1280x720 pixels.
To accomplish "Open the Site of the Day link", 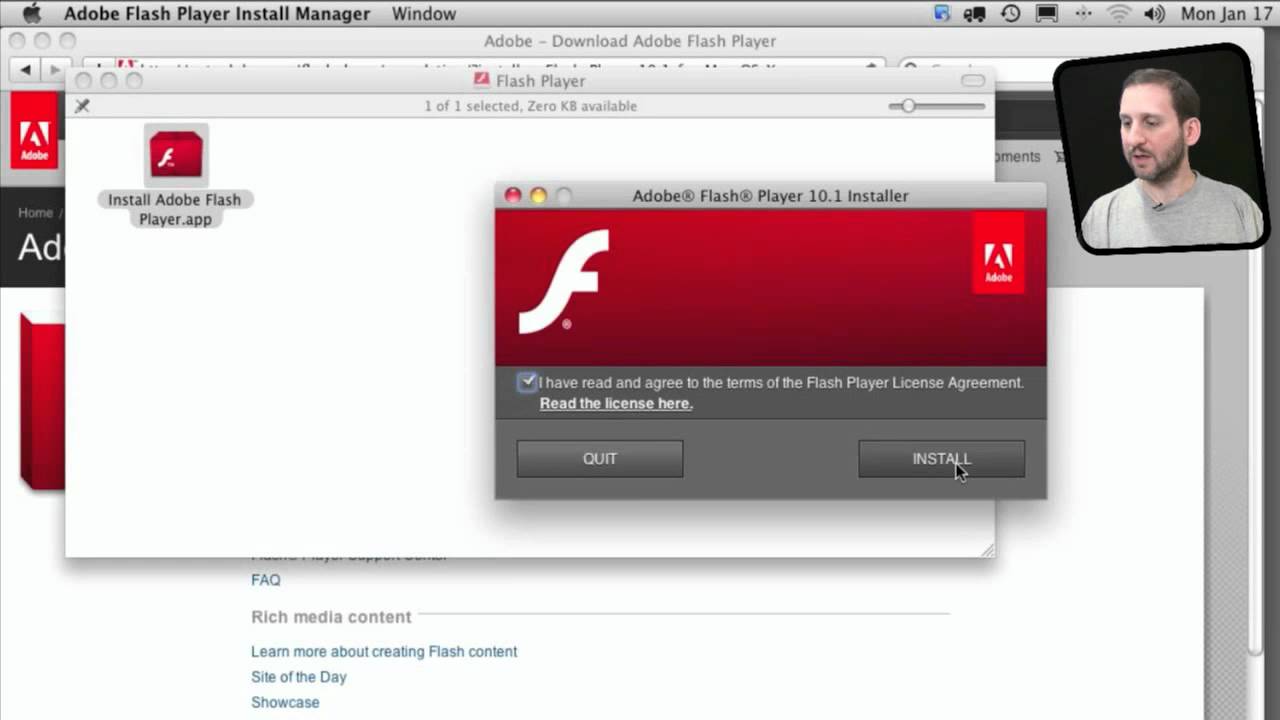I will pyautogui.click(x=299, y=677).
